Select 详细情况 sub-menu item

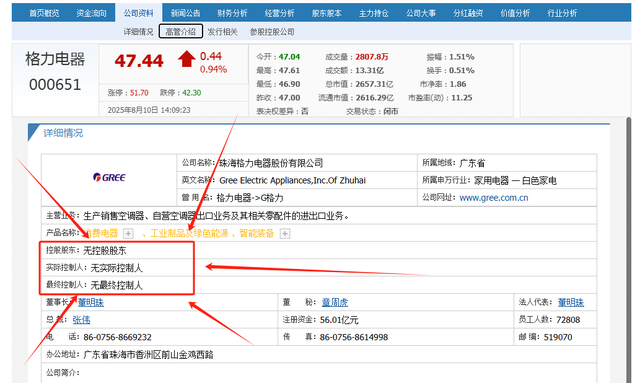tap(138, 31)
